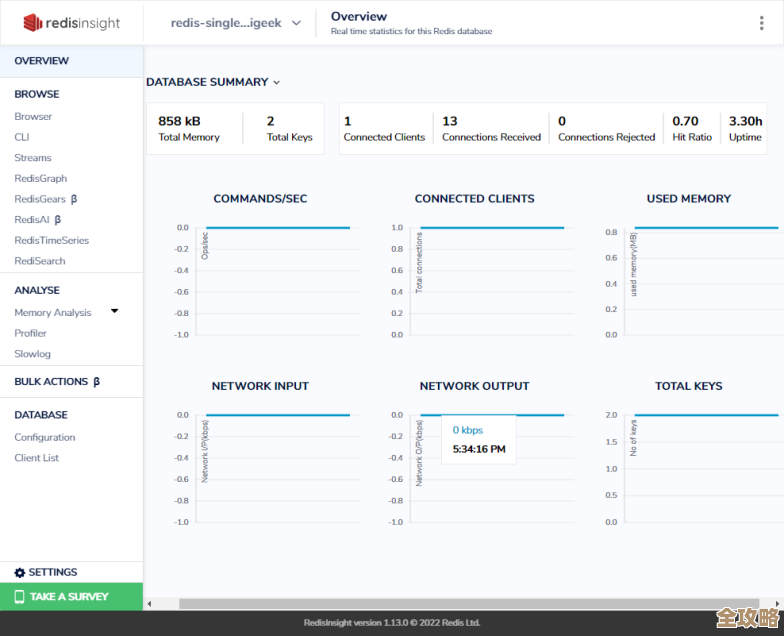Screen dimensions: 784x636
Task: Open the Browser page
Action: point(33,117)
